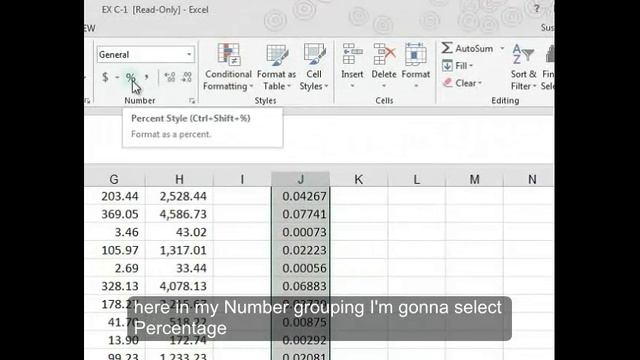The width and height of the screenshot is (640, 360).
Task: Click the AutoSum sigma button
Action: tap(467, 48)
